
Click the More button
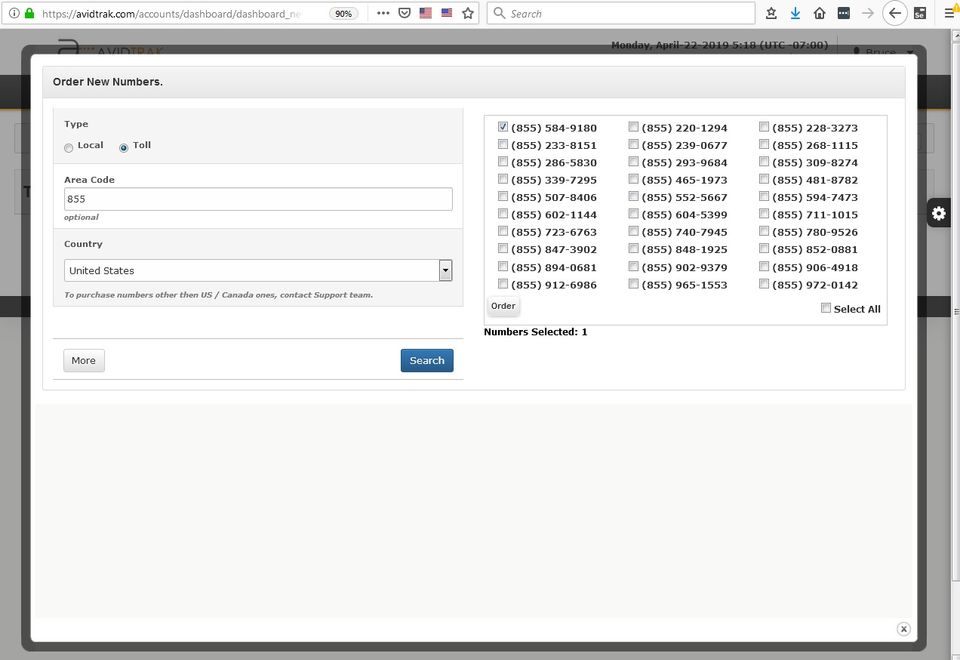coord(84,361)
